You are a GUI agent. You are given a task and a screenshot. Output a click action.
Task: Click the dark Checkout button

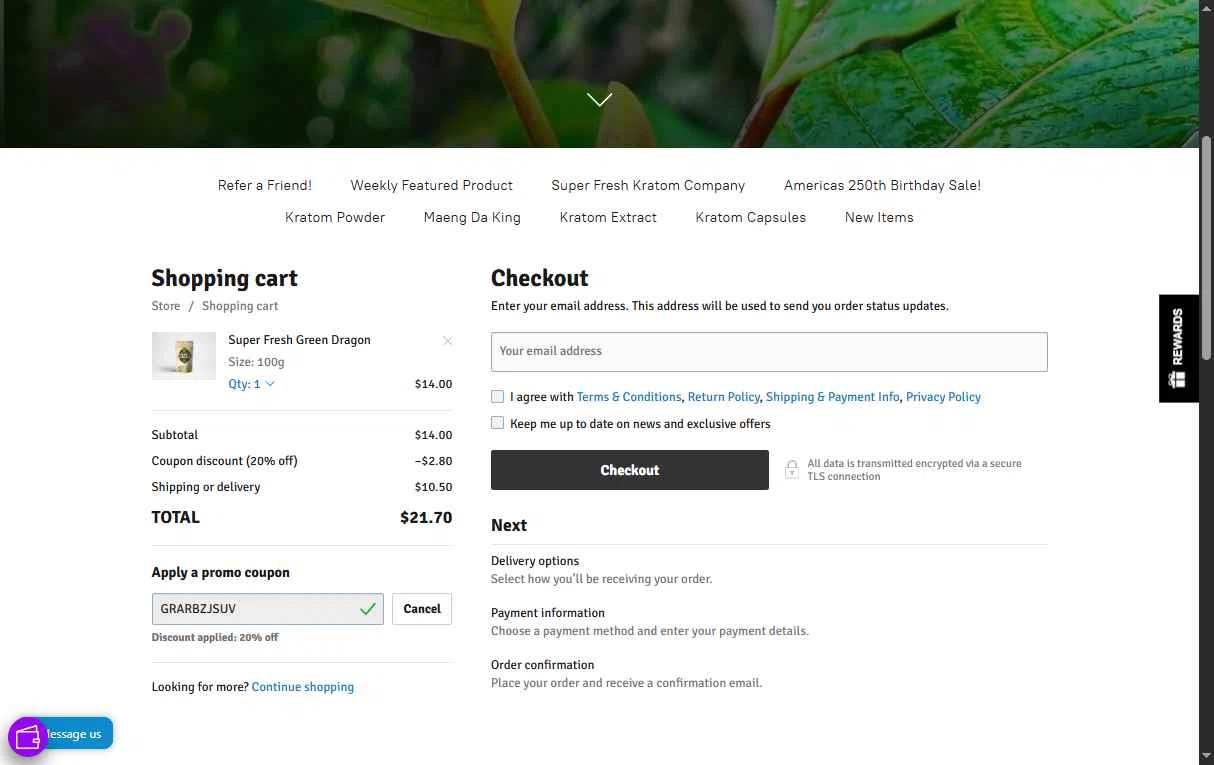tap(630, 470)
